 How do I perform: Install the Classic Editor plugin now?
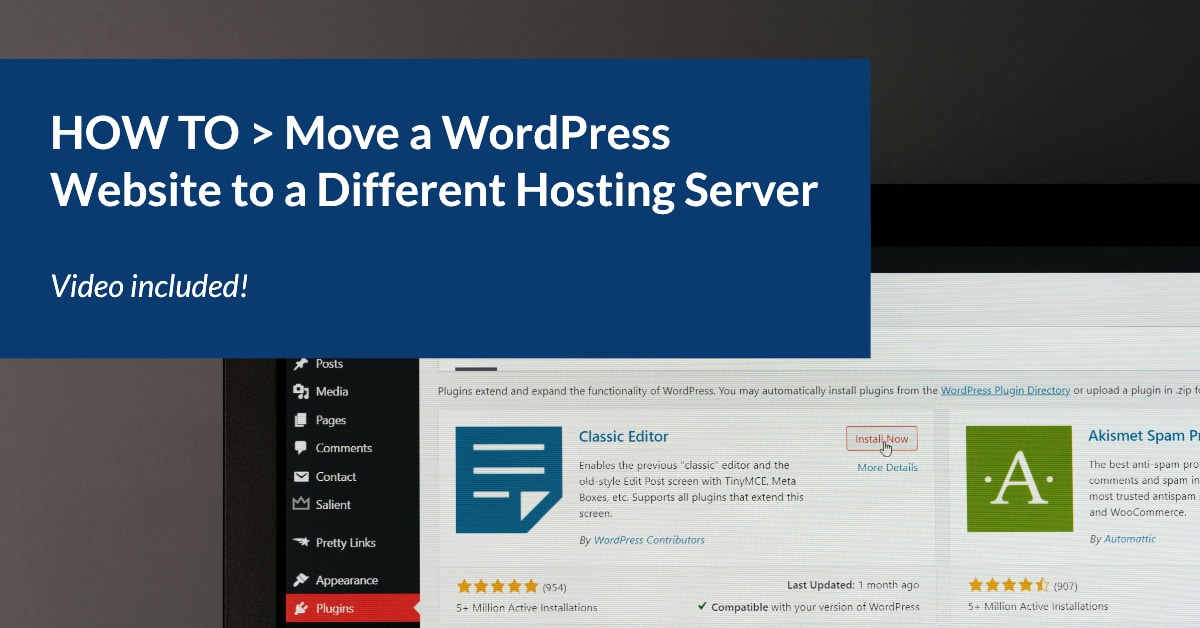tap(881, 439)
